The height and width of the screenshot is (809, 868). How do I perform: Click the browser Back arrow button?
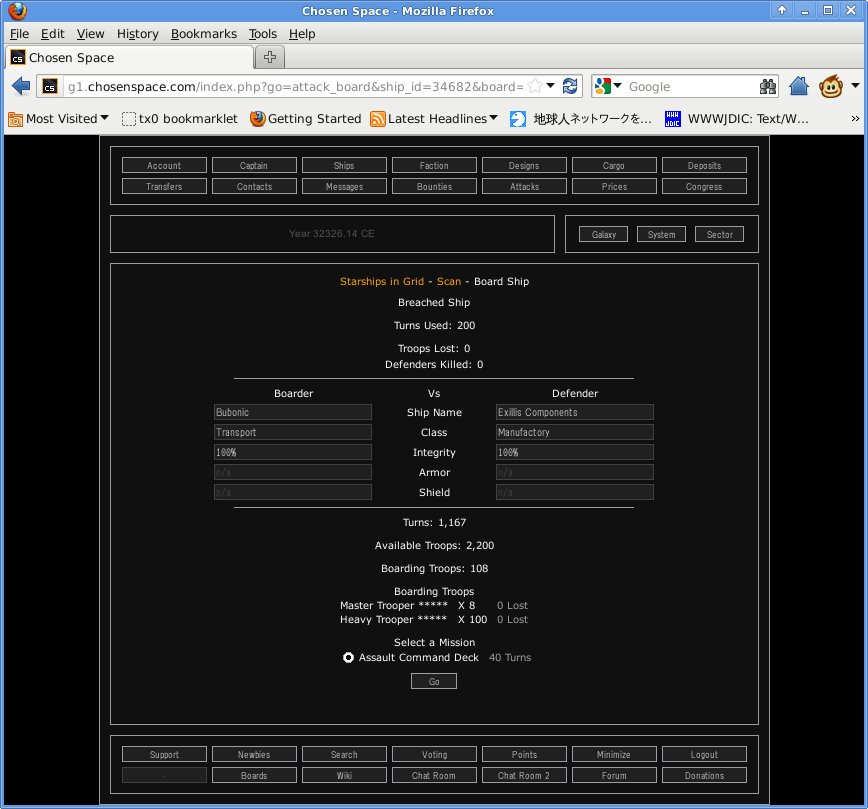point(21,87)
